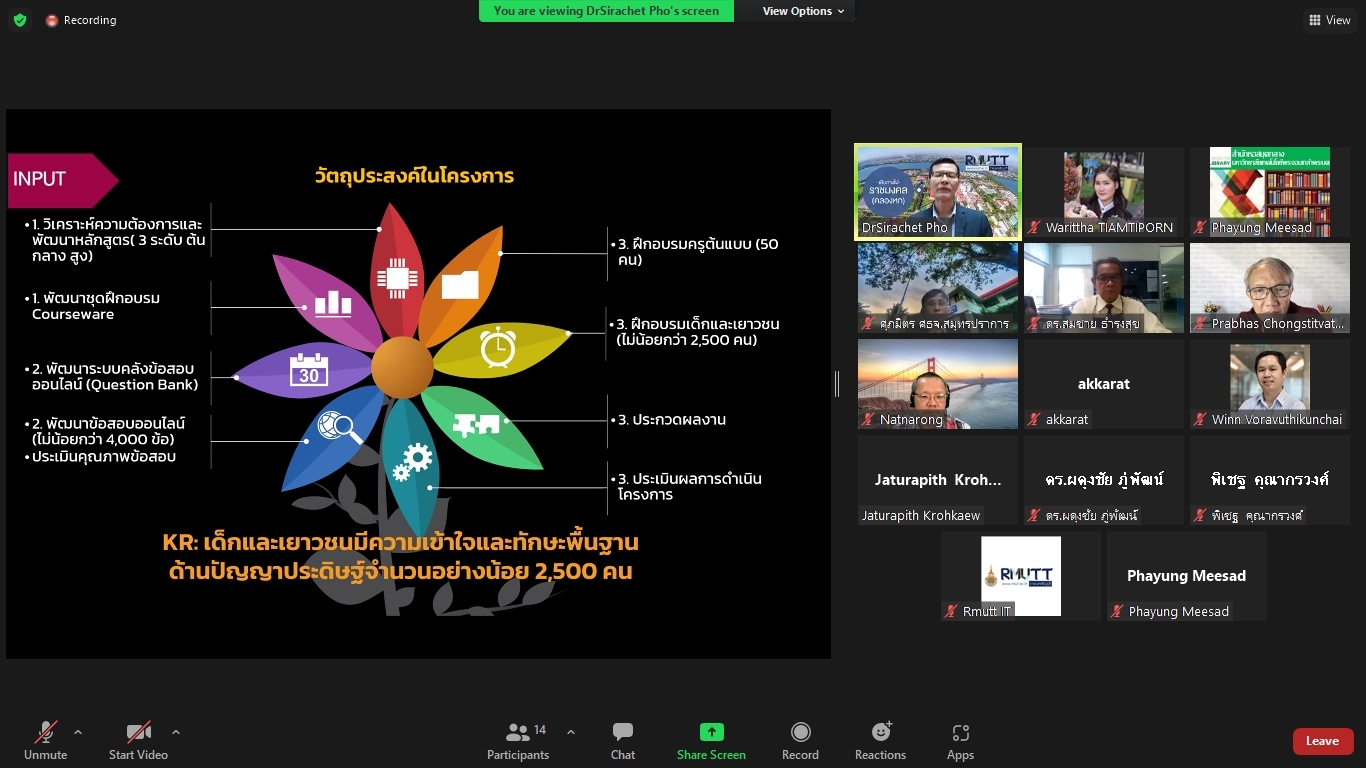
Task: Open the Apps panel
Action: pos(960,741)
